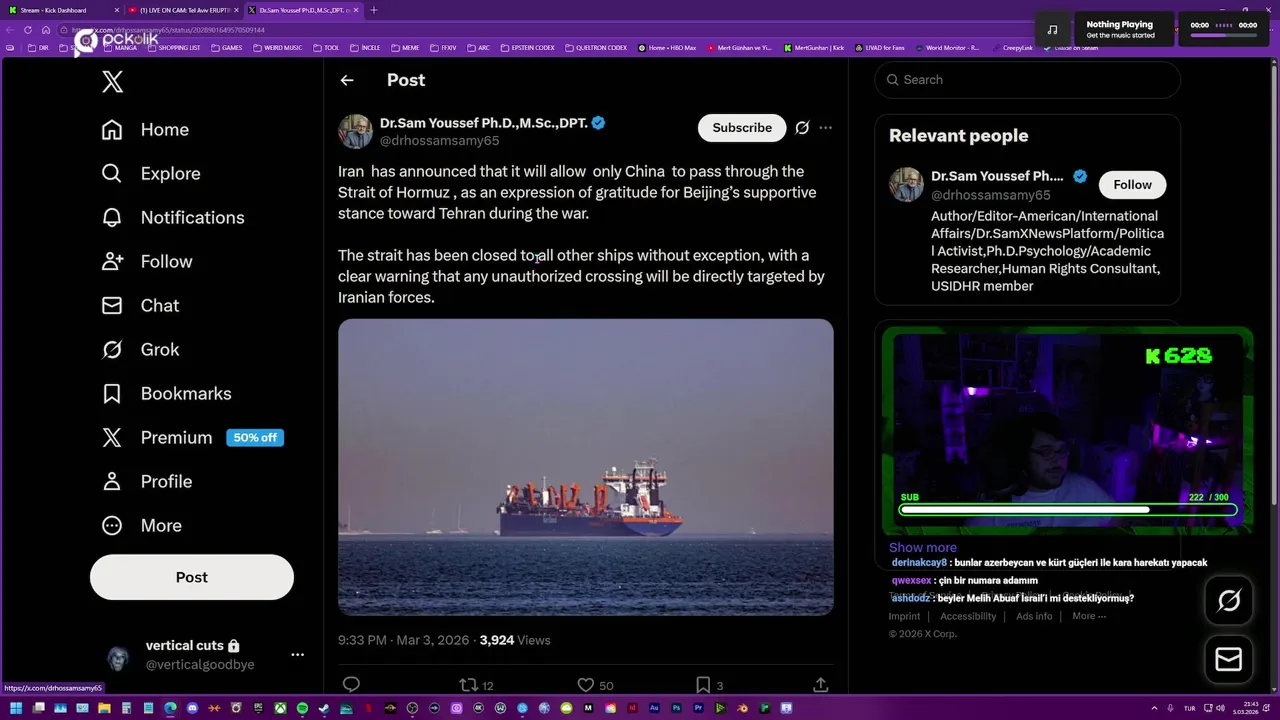Open File Explorer from the taskbar
Screen dimensions: 1280x720
coord(104,709)
